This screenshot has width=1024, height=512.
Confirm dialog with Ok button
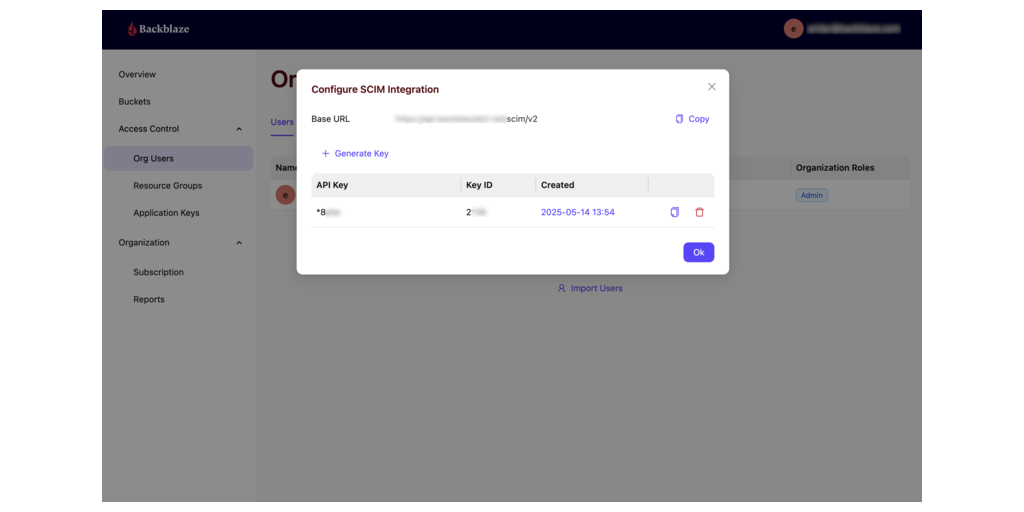[x=698, y=252]
